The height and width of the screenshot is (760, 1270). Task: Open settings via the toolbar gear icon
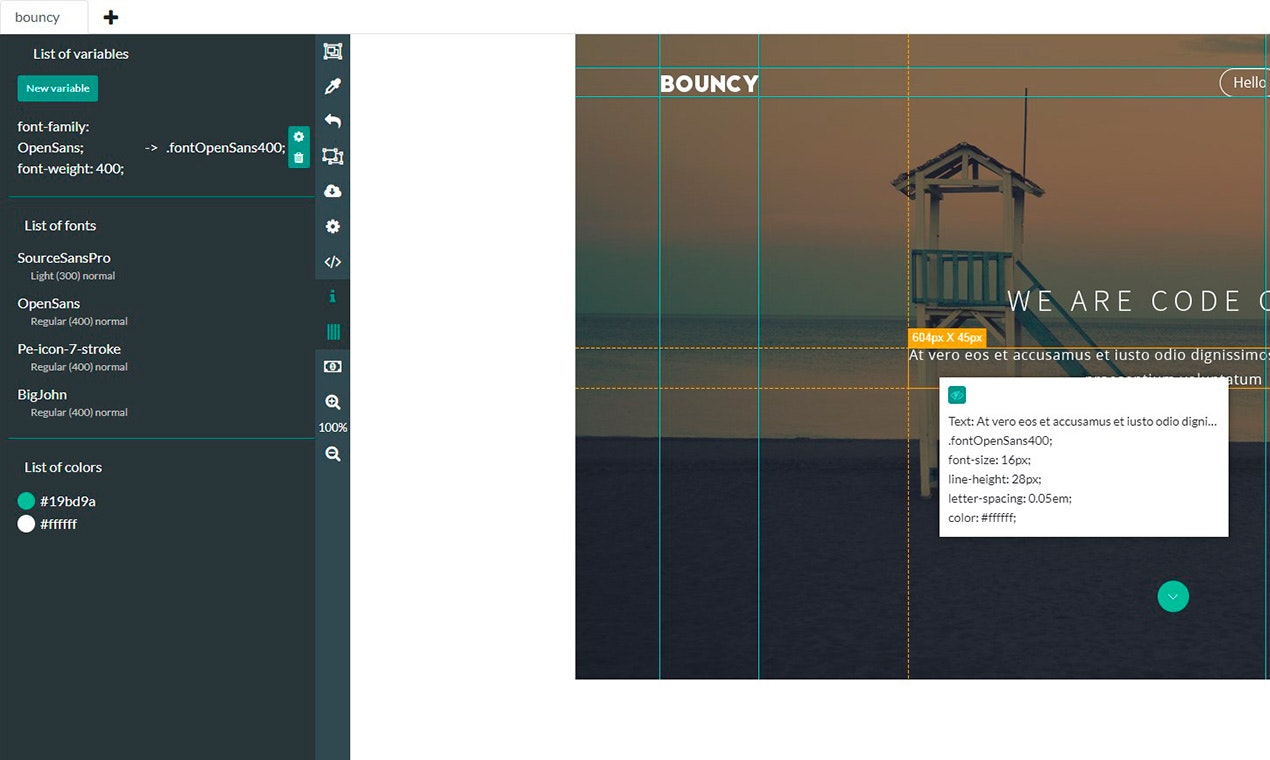[x=333, y=227]
